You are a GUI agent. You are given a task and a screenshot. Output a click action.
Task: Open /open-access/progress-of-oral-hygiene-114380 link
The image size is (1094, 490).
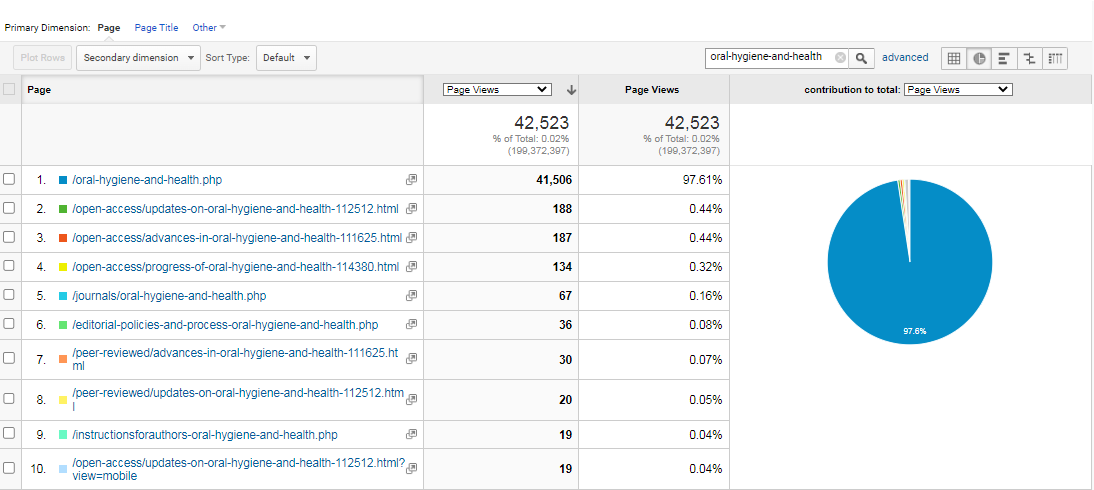click(x=236, y=267)
